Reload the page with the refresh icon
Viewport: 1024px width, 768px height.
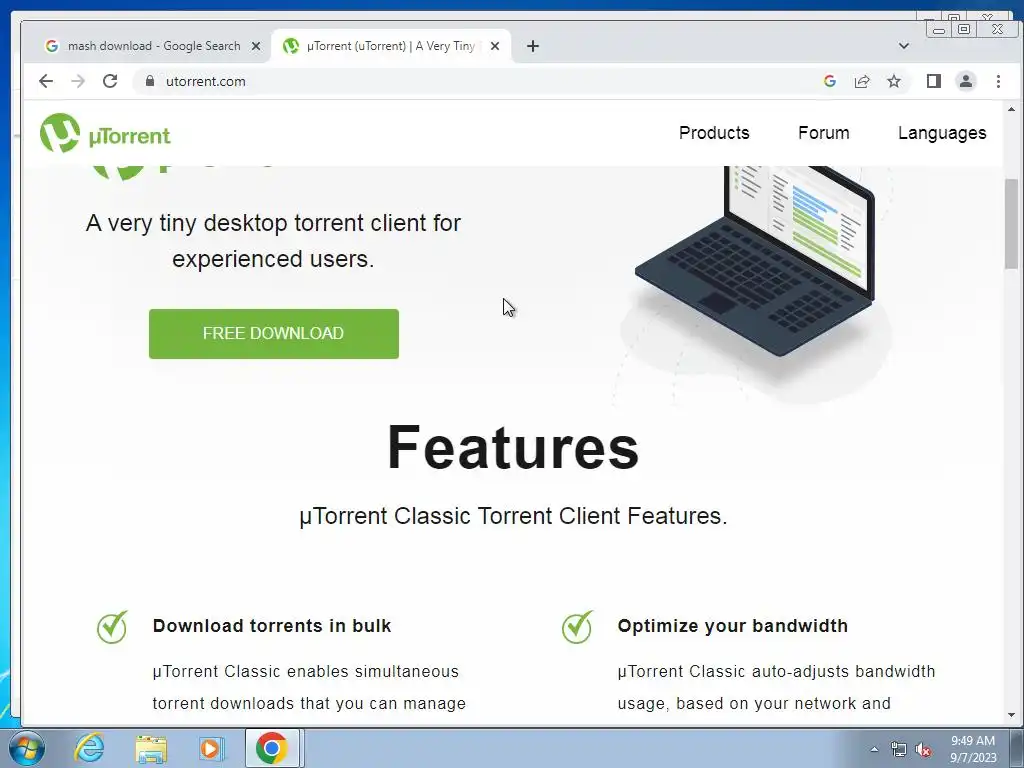[x=110, y=81]
